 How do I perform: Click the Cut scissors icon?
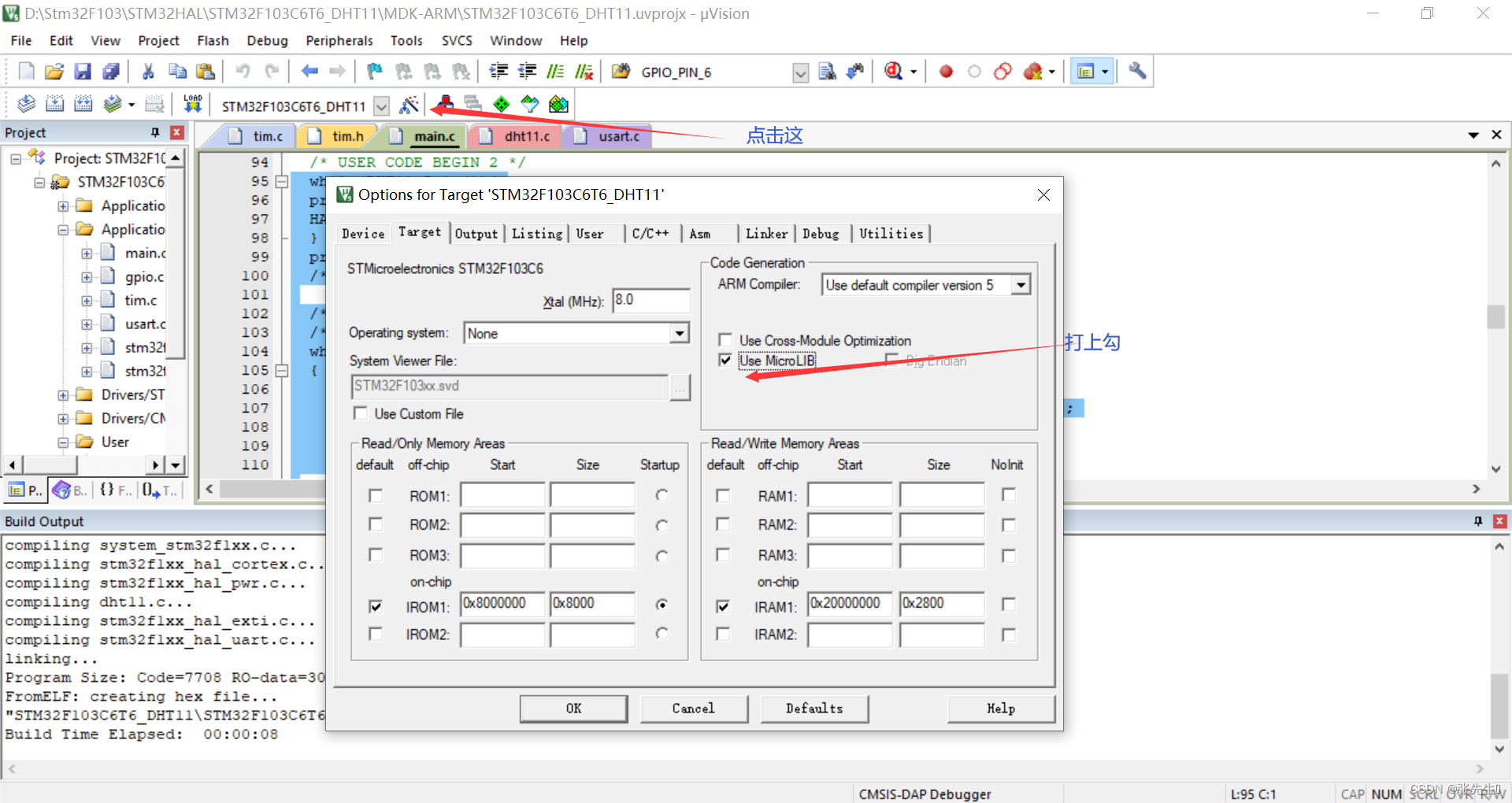tap(148, 72)
